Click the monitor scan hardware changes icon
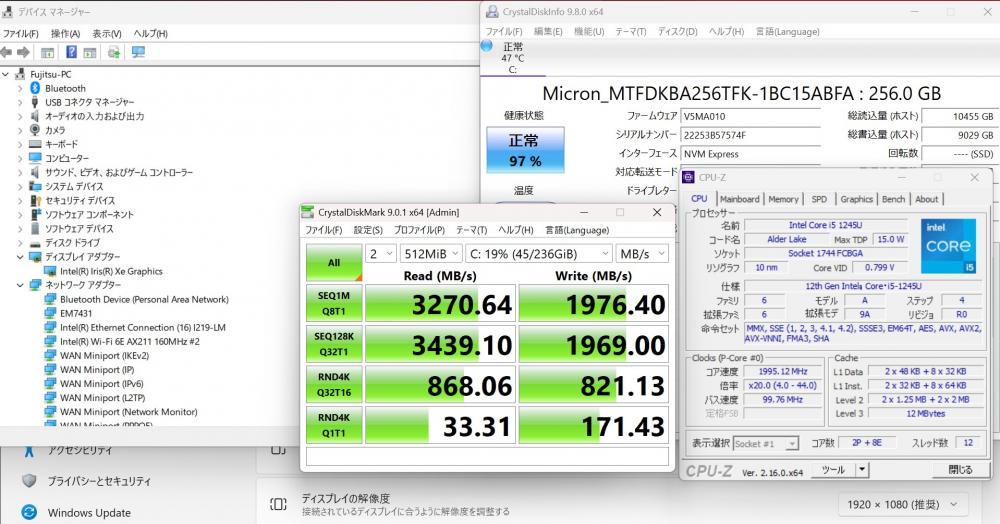The image size is (1000, 524). (138, 52)
